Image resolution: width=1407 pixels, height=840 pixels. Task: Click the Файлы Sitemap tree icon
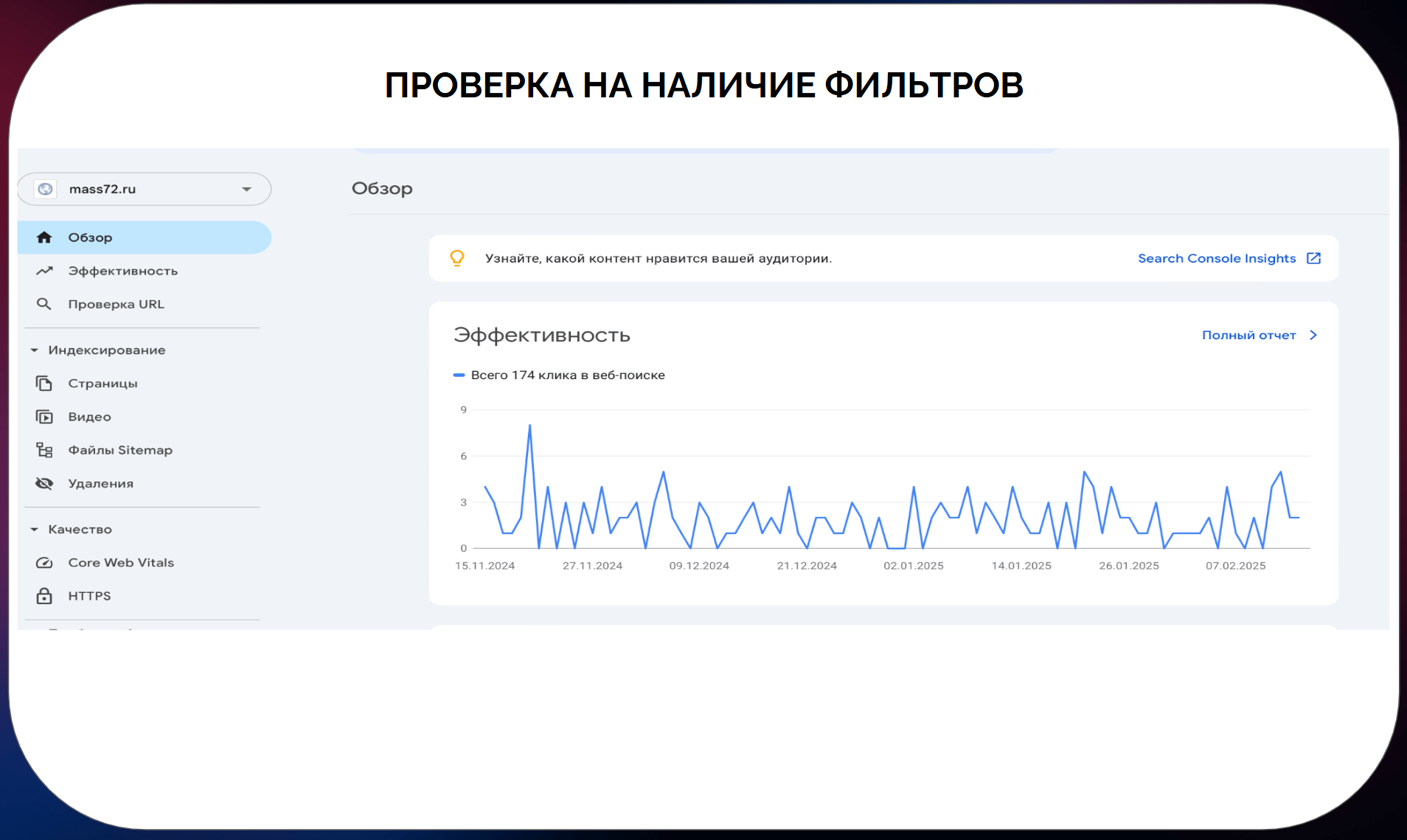(x=44, y=450)
